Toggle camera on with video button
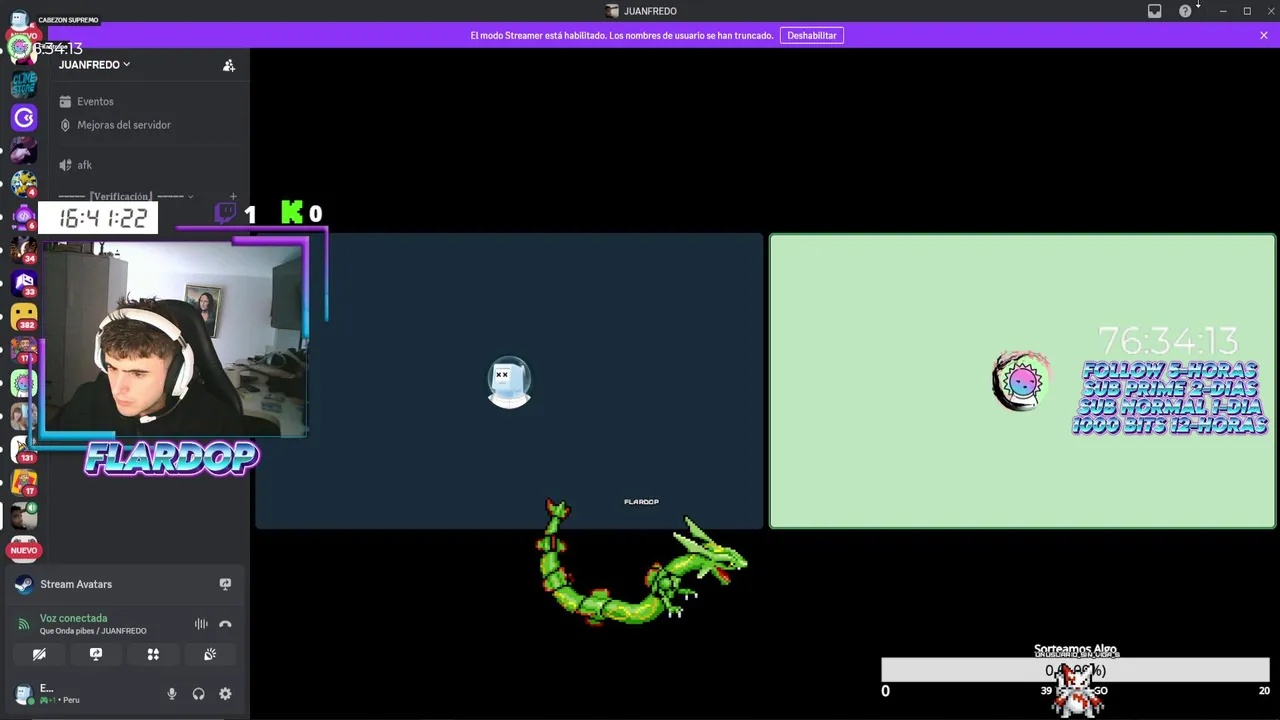 tap(39, 654)
